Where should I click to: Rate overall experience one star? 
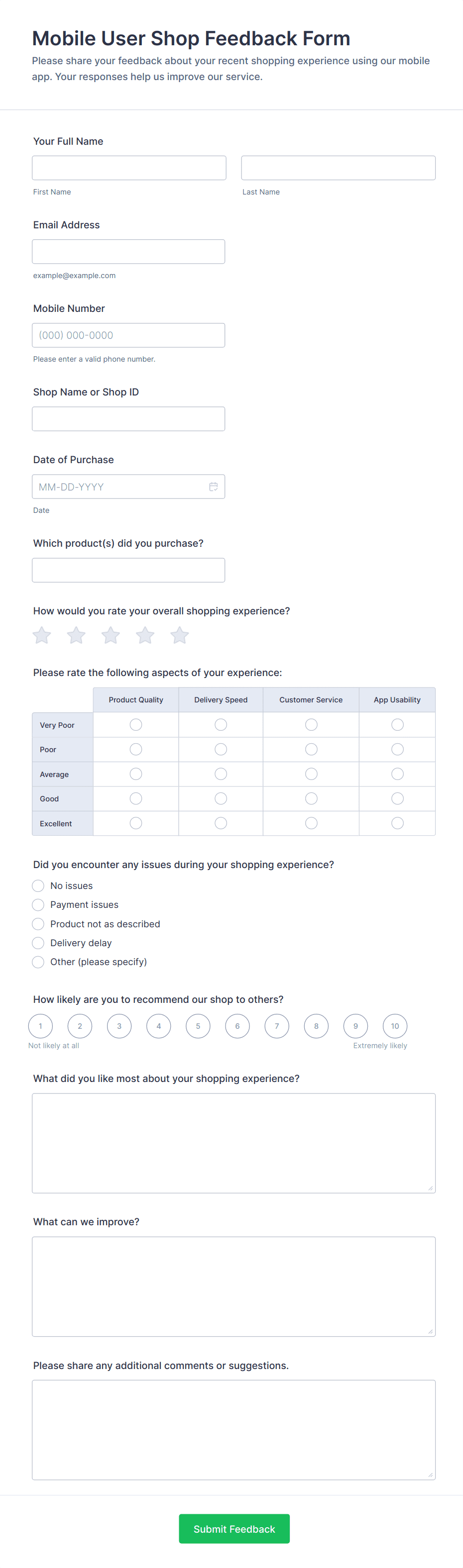tap(41, 635)
